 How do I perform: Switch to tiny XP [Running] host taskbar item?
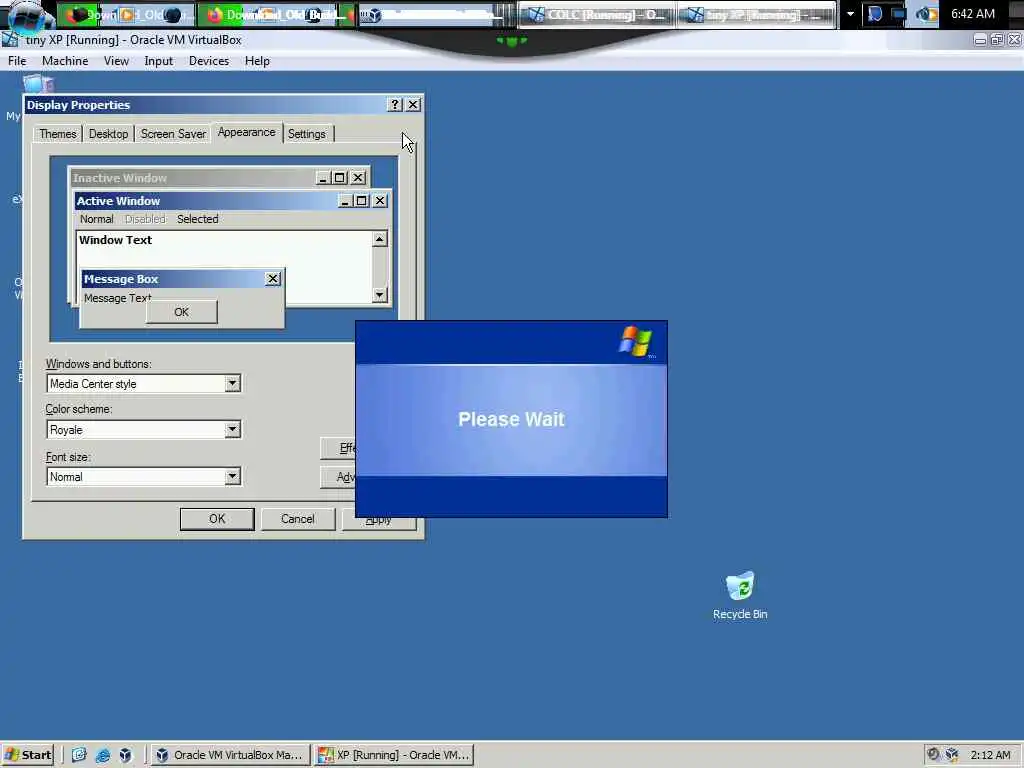point(756,14)
